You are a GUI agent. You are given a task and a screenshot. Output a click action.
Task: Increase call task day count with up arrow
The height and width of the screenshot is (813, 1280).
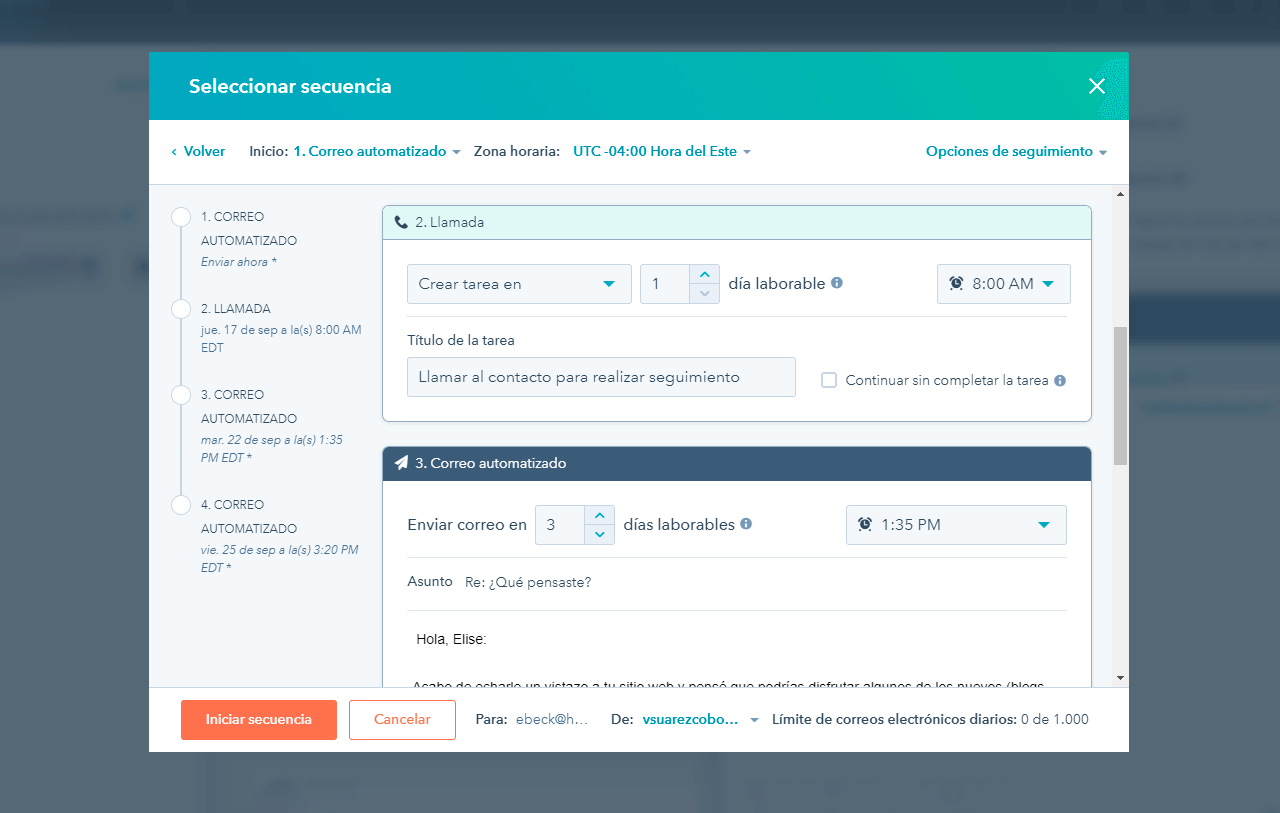(705, 274)
